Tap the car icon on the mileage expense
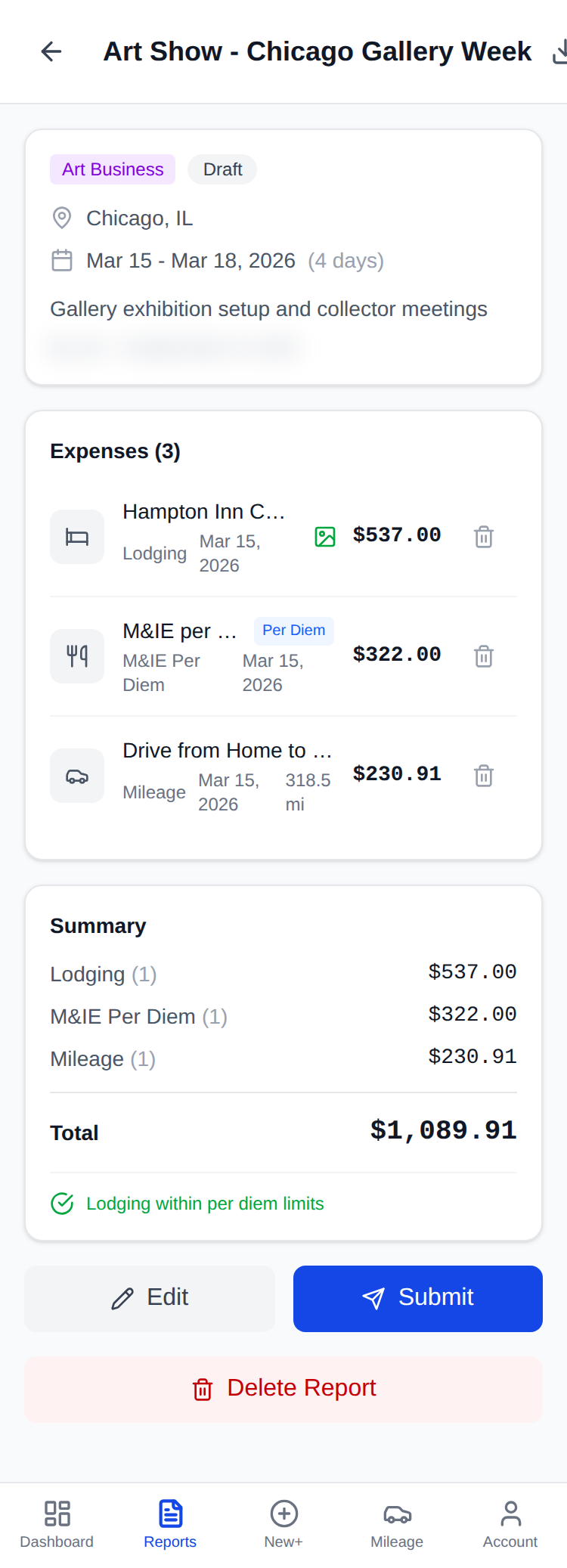567x1568 pixels. tap(76, 776)
